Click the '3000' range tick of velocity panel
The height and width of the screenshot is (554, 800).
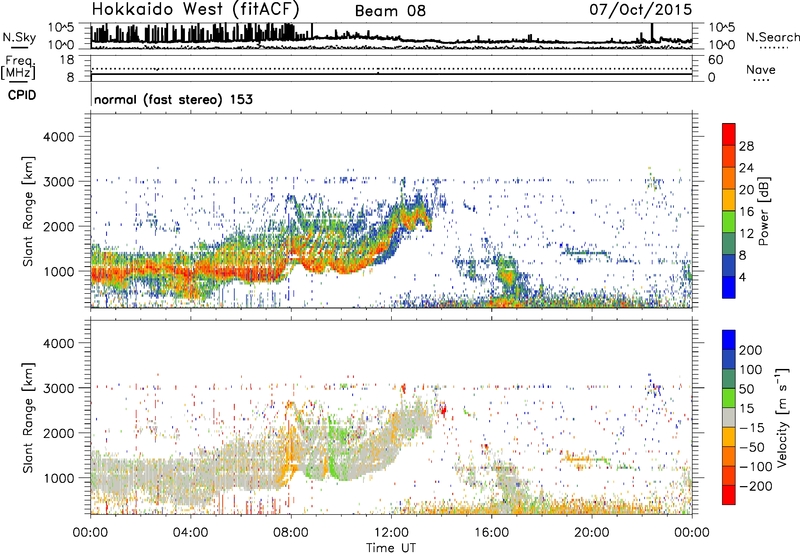[58, 388]
